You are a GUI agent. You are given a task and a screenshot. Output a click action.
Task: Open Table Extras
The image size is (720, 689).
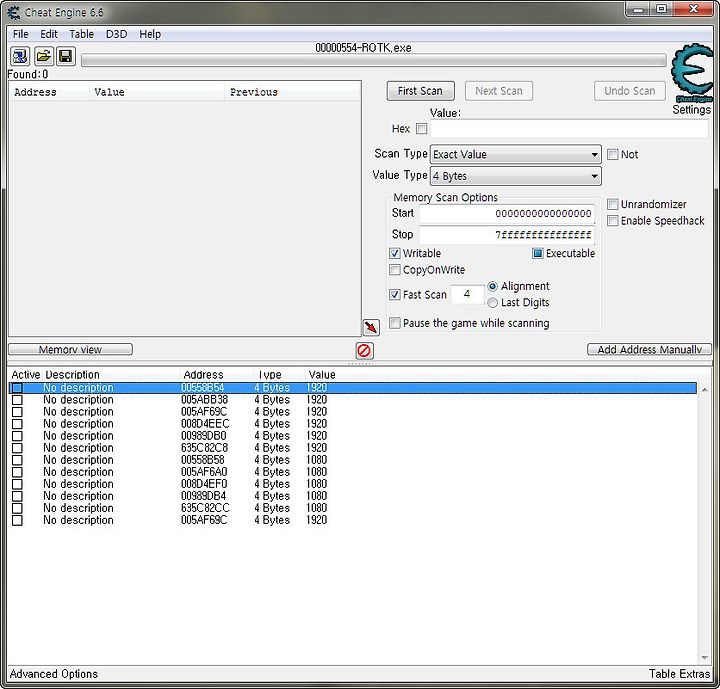679,674
